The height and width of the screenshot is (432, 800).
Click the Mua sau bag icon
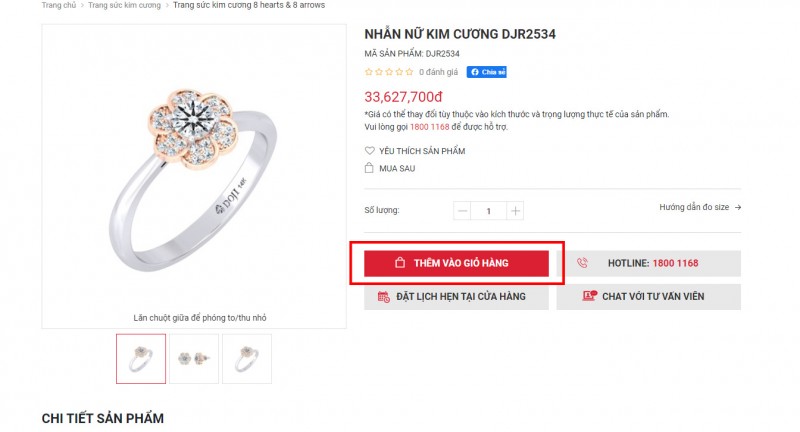click(x=370, y=168)
